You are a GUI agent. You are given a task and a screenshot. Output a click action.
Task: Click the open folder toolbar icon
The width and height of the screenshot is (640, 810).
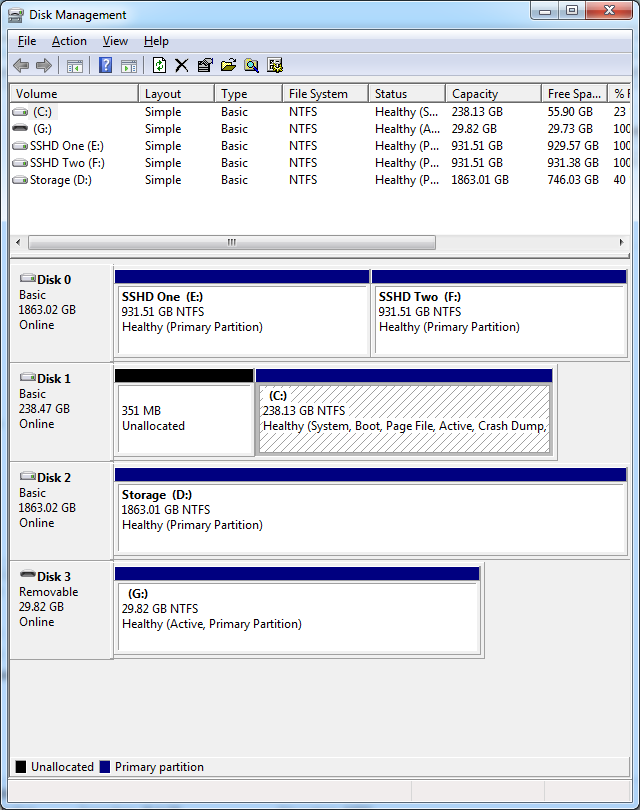[x=228, y=65]
